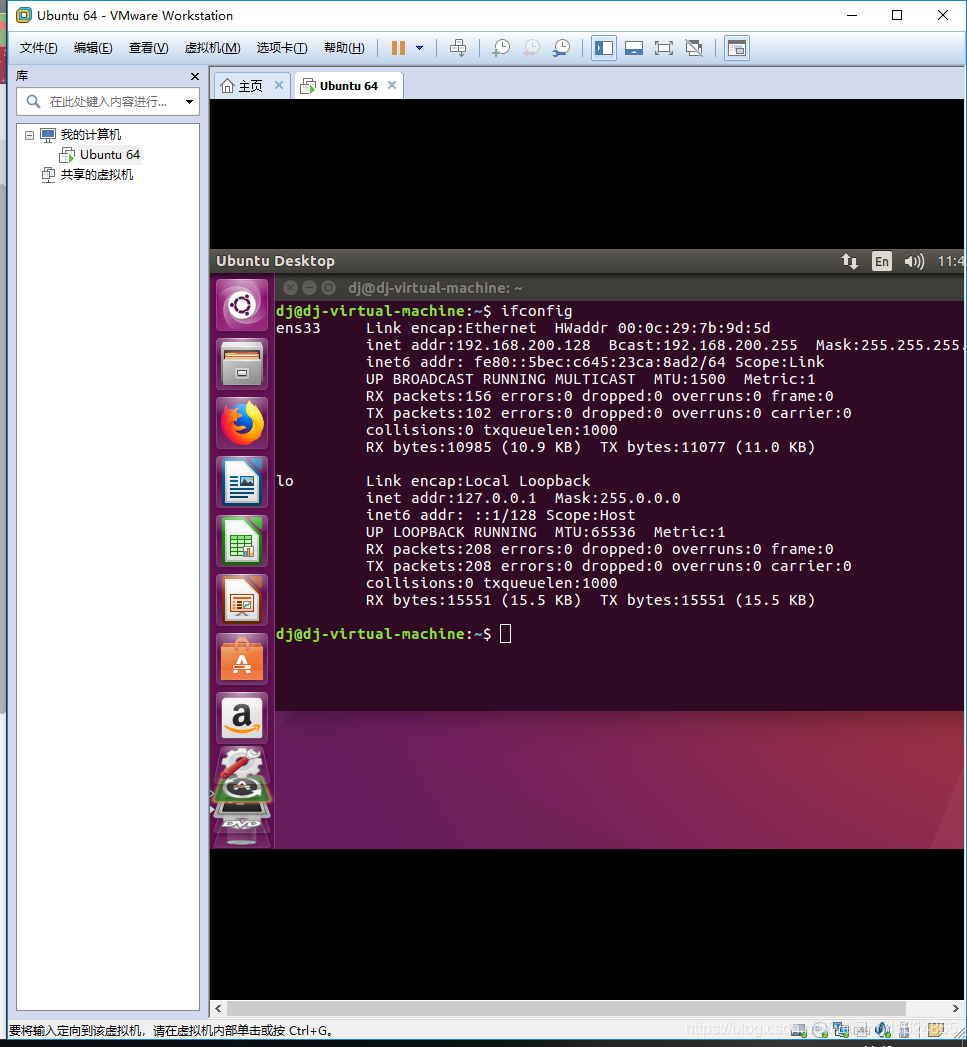Image resolution: width=967 pixels, height=1047 pixels.
Task: Close the 库 library panel
Action: (195, 77)
